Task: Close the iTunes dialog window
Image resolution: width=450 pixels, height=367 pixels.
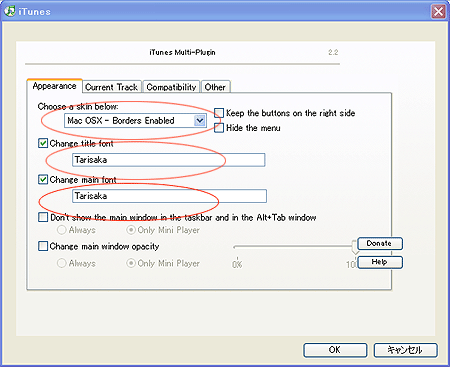Action: tap(438, 12)
